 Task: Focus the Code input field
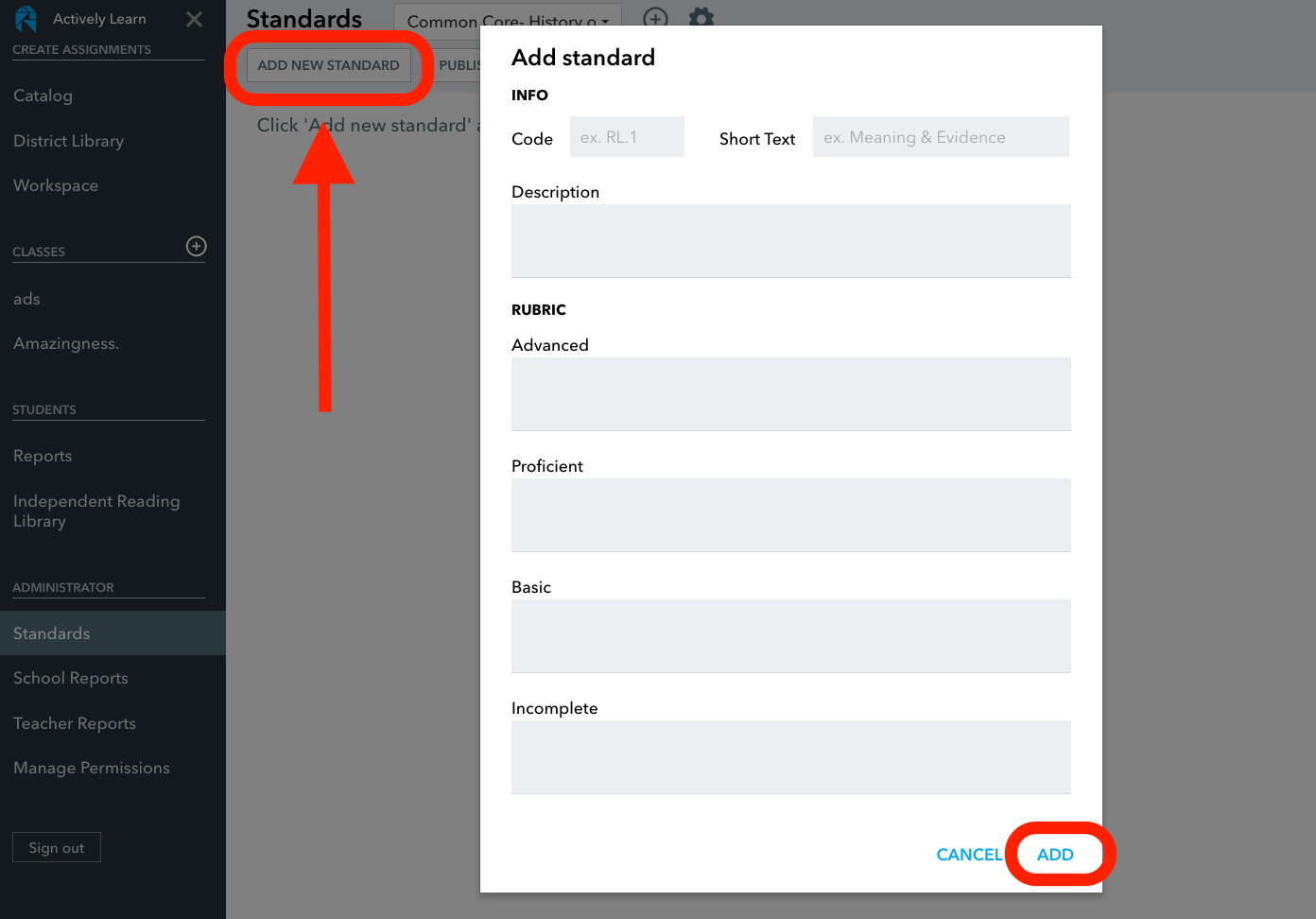point(627,137)
